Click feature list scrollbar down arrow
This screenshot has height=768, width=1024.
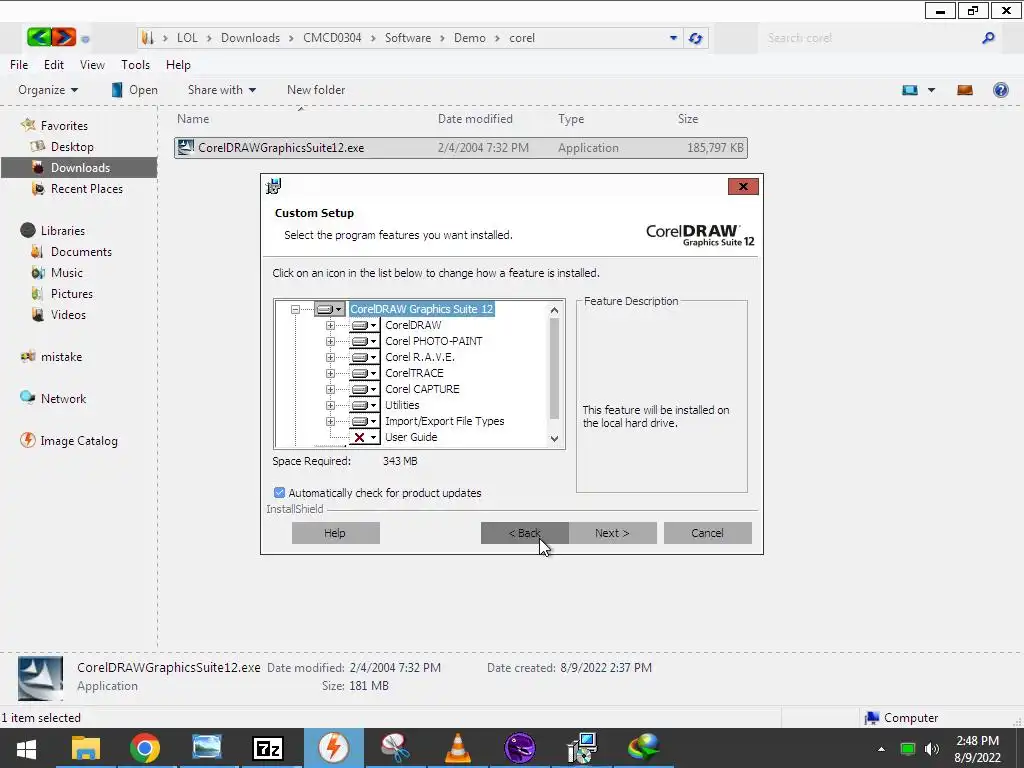click(x=554, y=439)
